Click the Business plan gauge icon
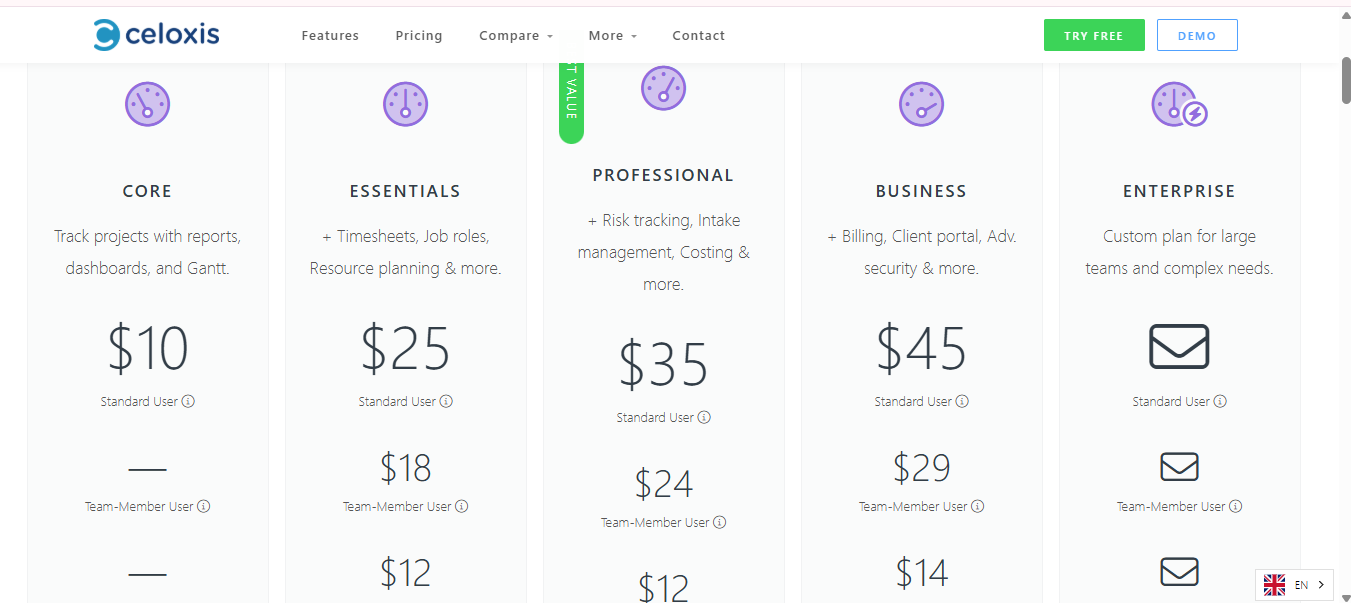Image resolution: width=1351 pixels, height=603 pixels. pyautogui.click(x=921, y=104)
